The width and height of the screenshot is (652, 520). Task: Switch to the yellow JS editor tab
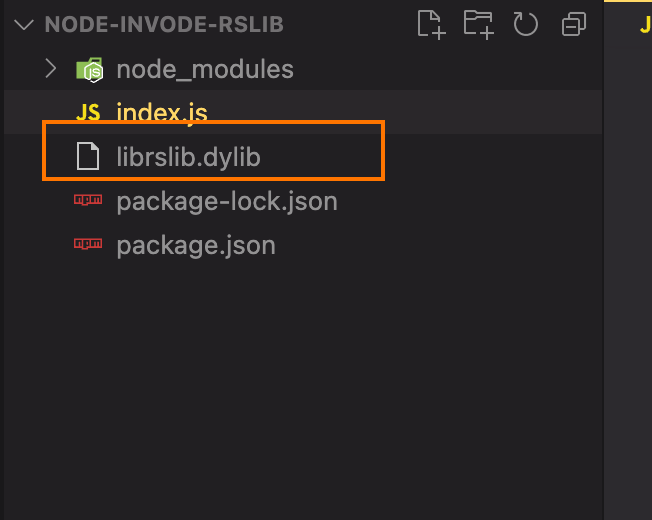click(x=645, y=25)
